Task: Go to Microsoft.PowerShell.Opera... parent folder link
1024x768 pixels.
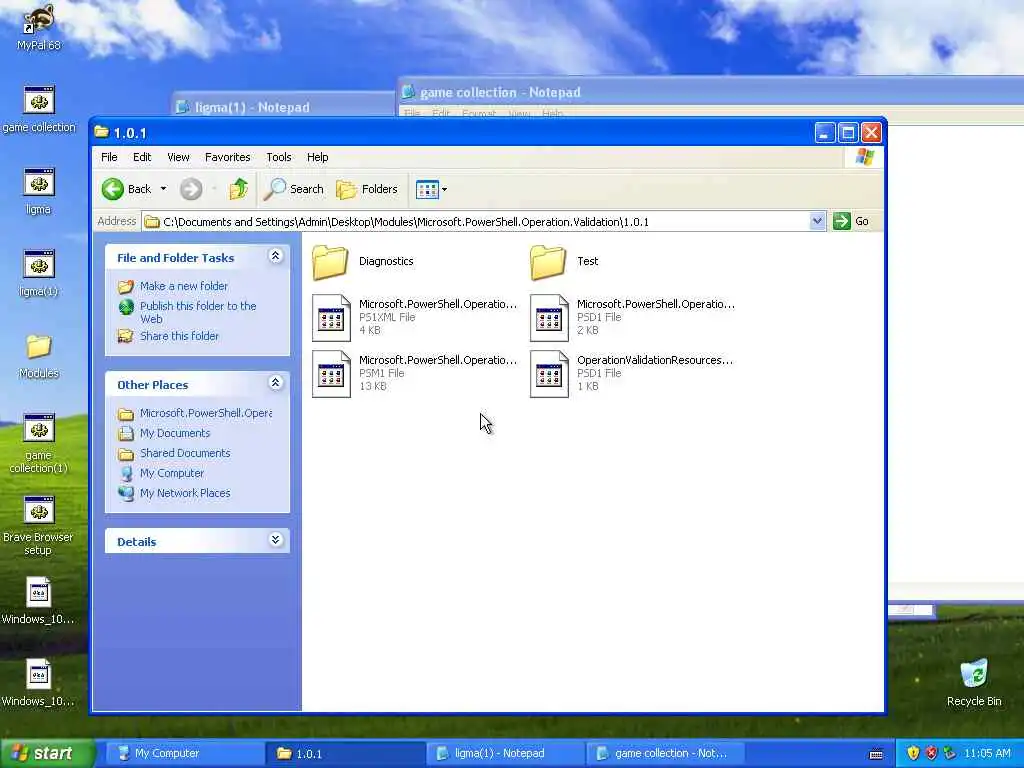Action: pyautogui.click(x=206, y=413)
